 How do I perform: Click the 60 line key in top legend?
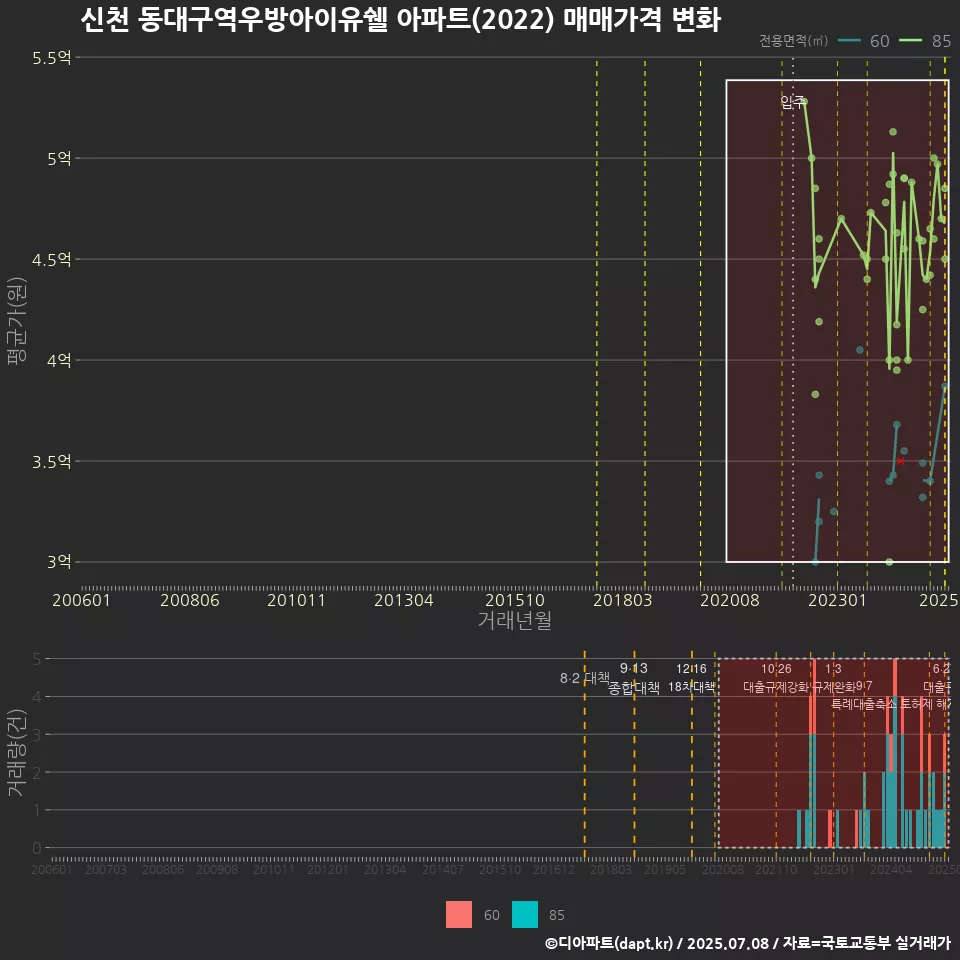tap(849, 41)
